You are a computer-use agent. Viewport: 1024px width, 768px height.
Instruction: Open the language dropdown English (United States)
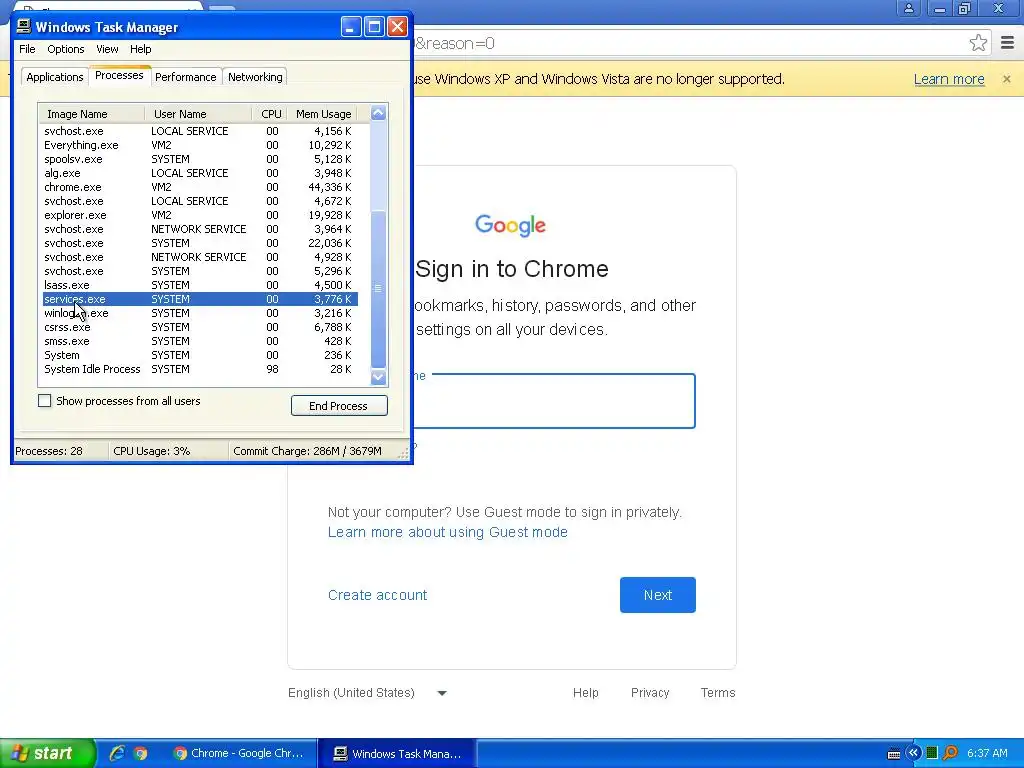pyautogui.click(x=367, y=693)
